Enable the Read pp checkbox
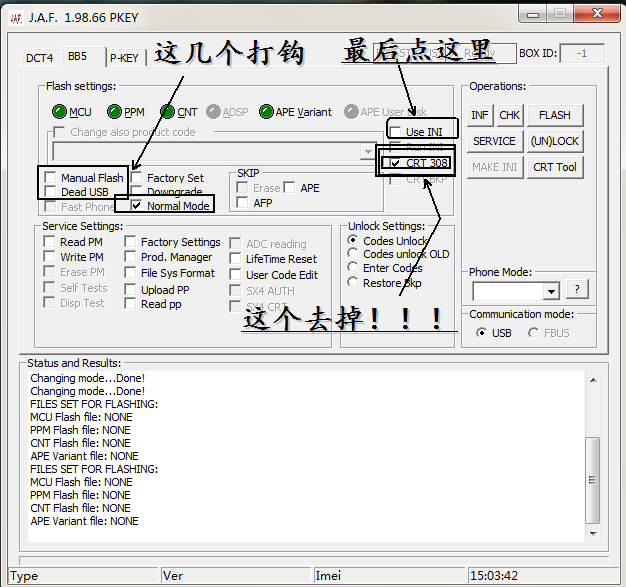 coord(130,303)
